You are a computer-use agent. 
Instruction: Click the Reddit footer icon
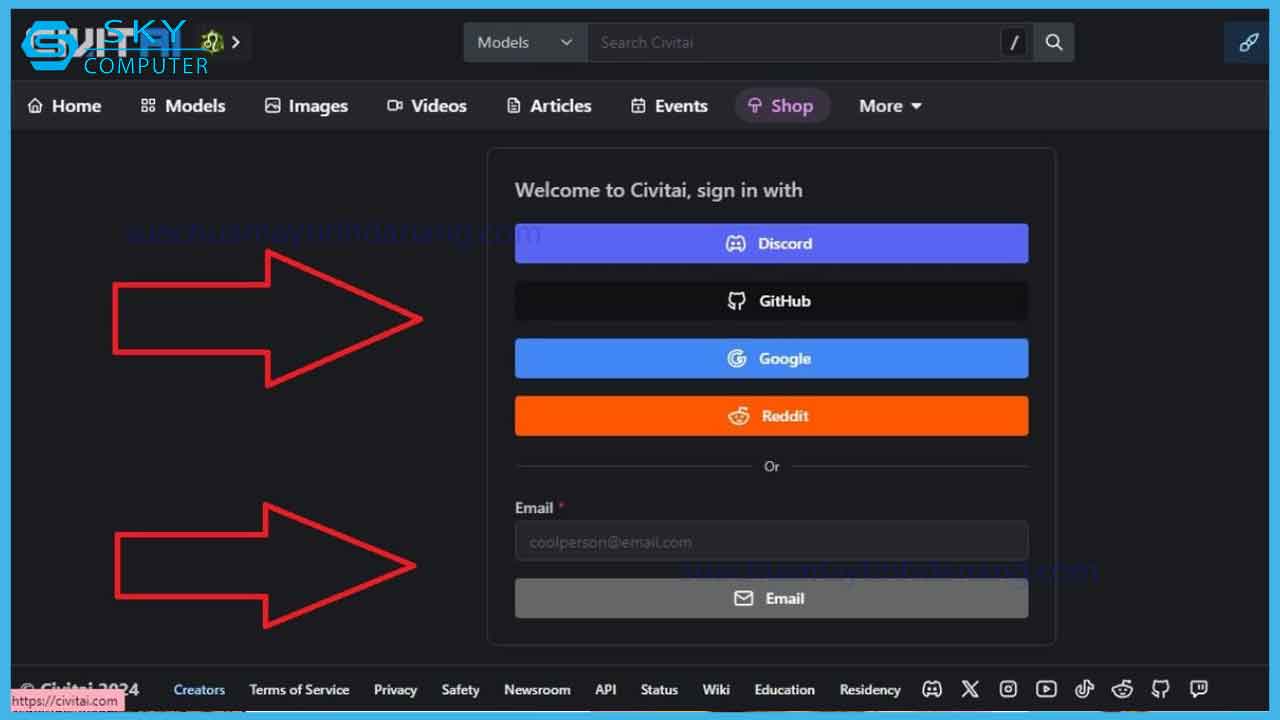coord(1122,689)
